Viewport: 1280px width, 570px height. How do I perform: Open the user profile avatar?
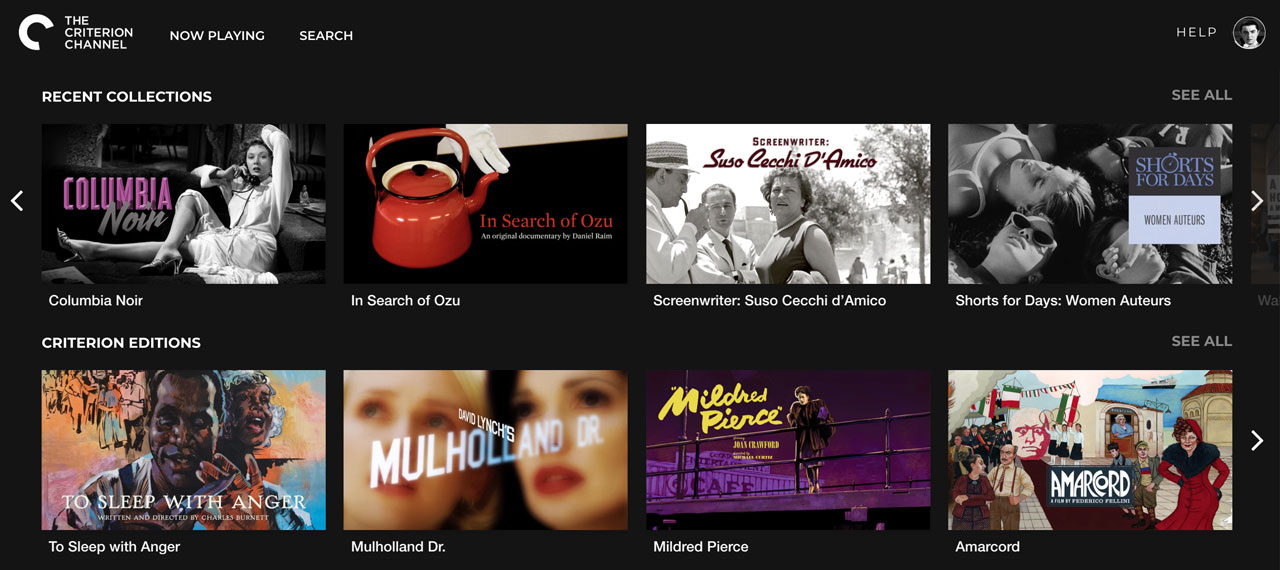point(1249,33)
